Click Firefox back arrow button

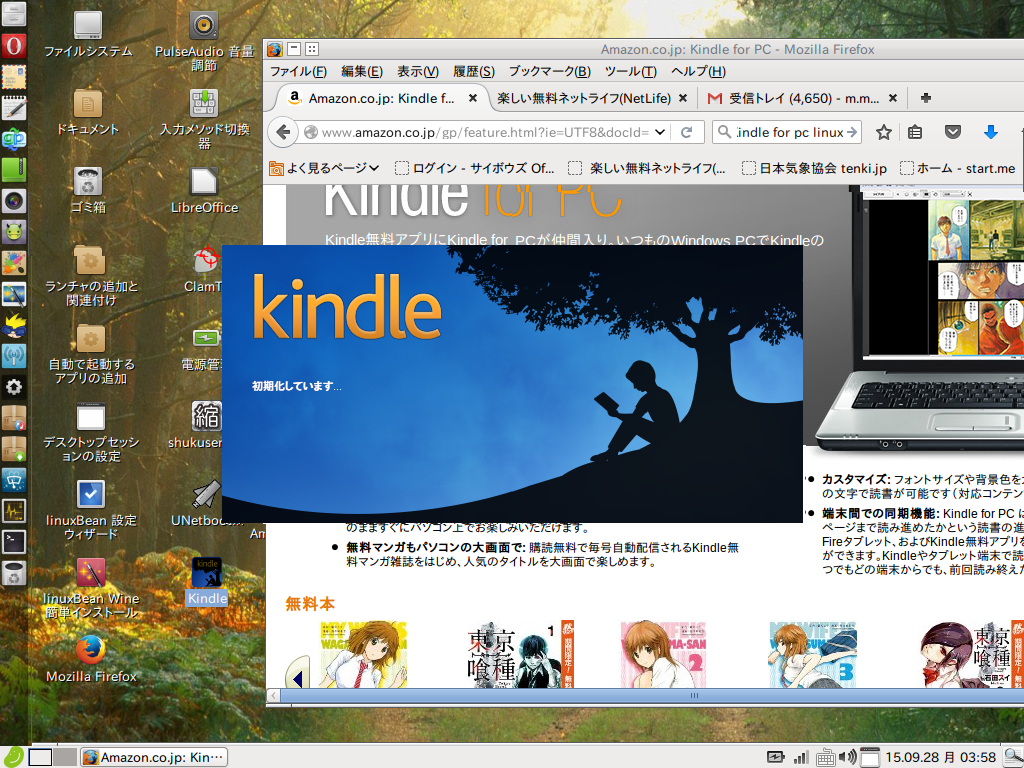[283, 132]
